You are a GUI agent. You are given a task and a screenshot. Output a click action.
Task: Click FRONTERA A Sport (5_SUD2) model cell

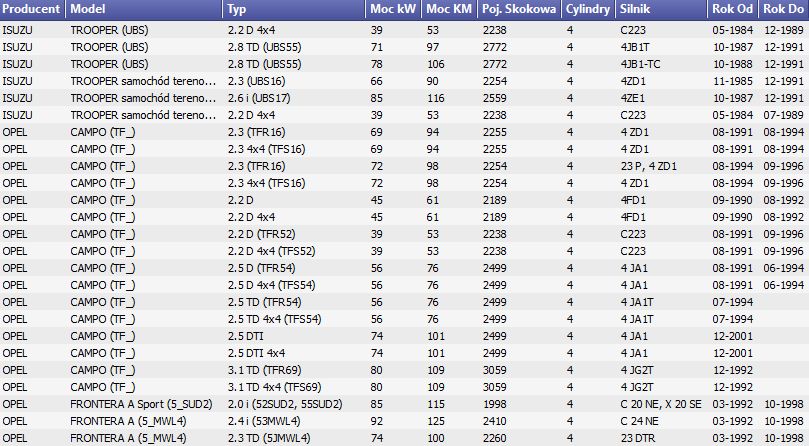141,405
